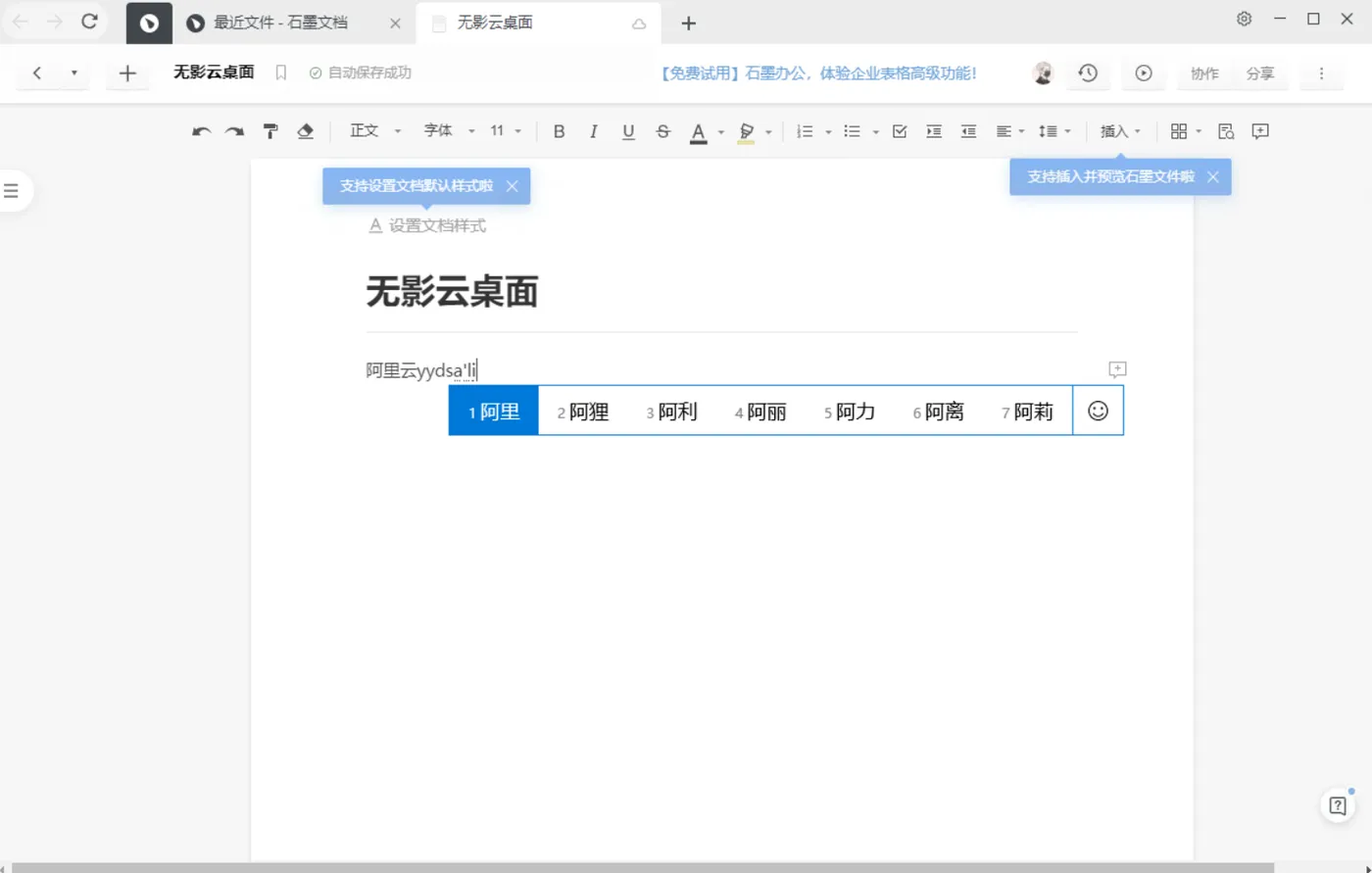This screenshot has height=873, width=1372.
Task: Click 设置文档样式 link
Action: click(427, 225)
